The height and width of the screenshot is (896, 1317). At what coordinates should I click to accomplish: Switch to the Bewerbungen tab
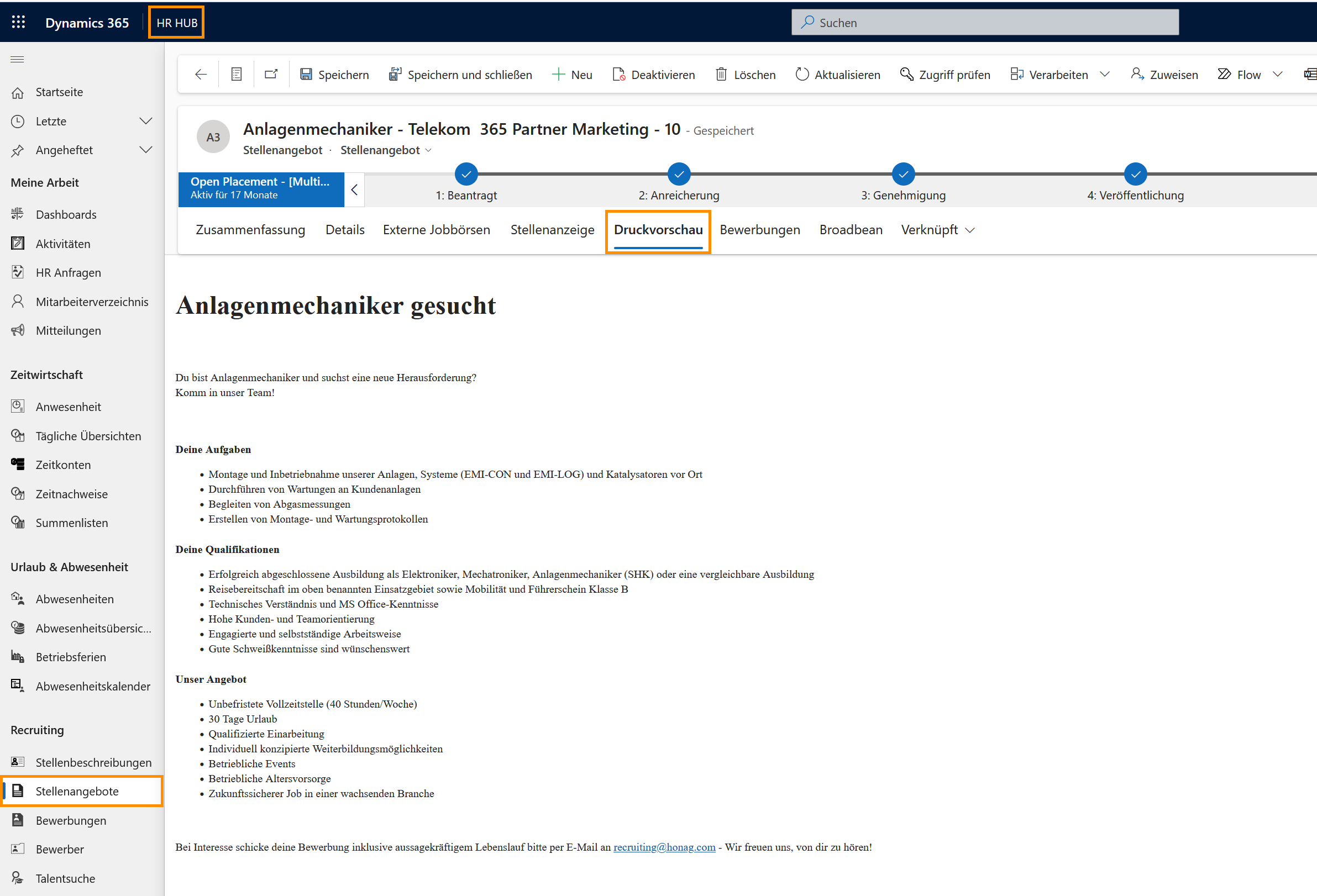(759, 230)
